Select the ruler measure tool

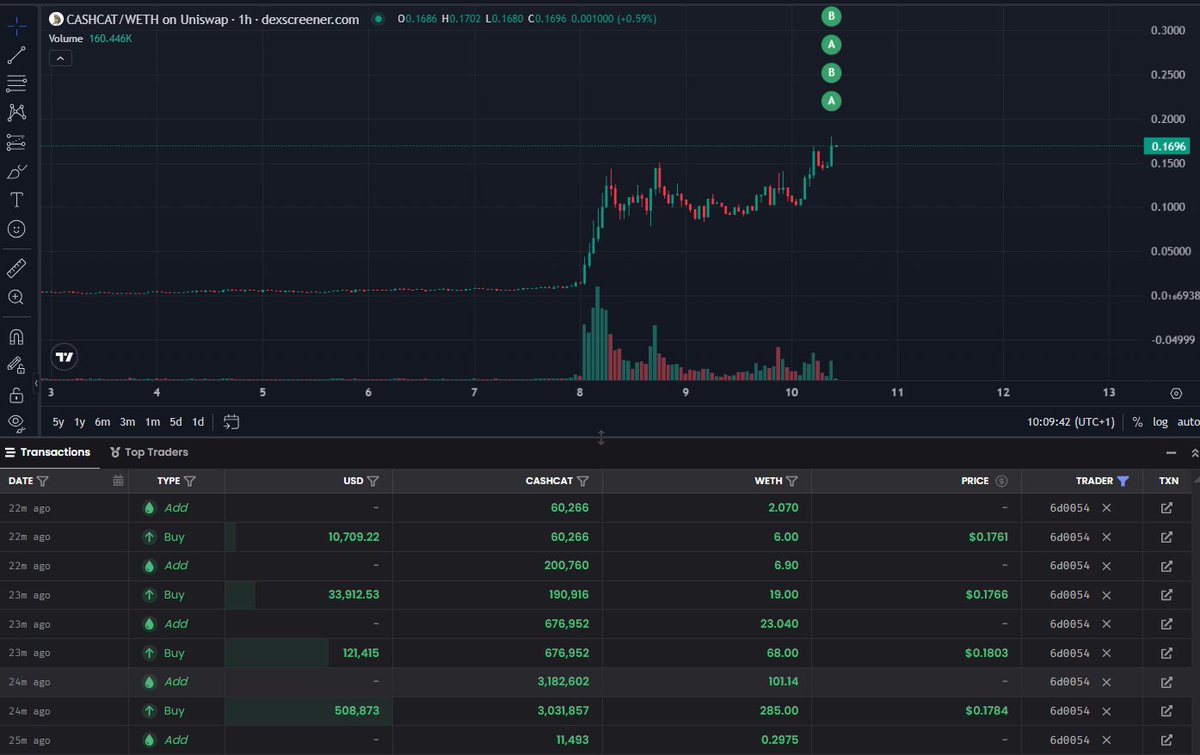point(16,267)
